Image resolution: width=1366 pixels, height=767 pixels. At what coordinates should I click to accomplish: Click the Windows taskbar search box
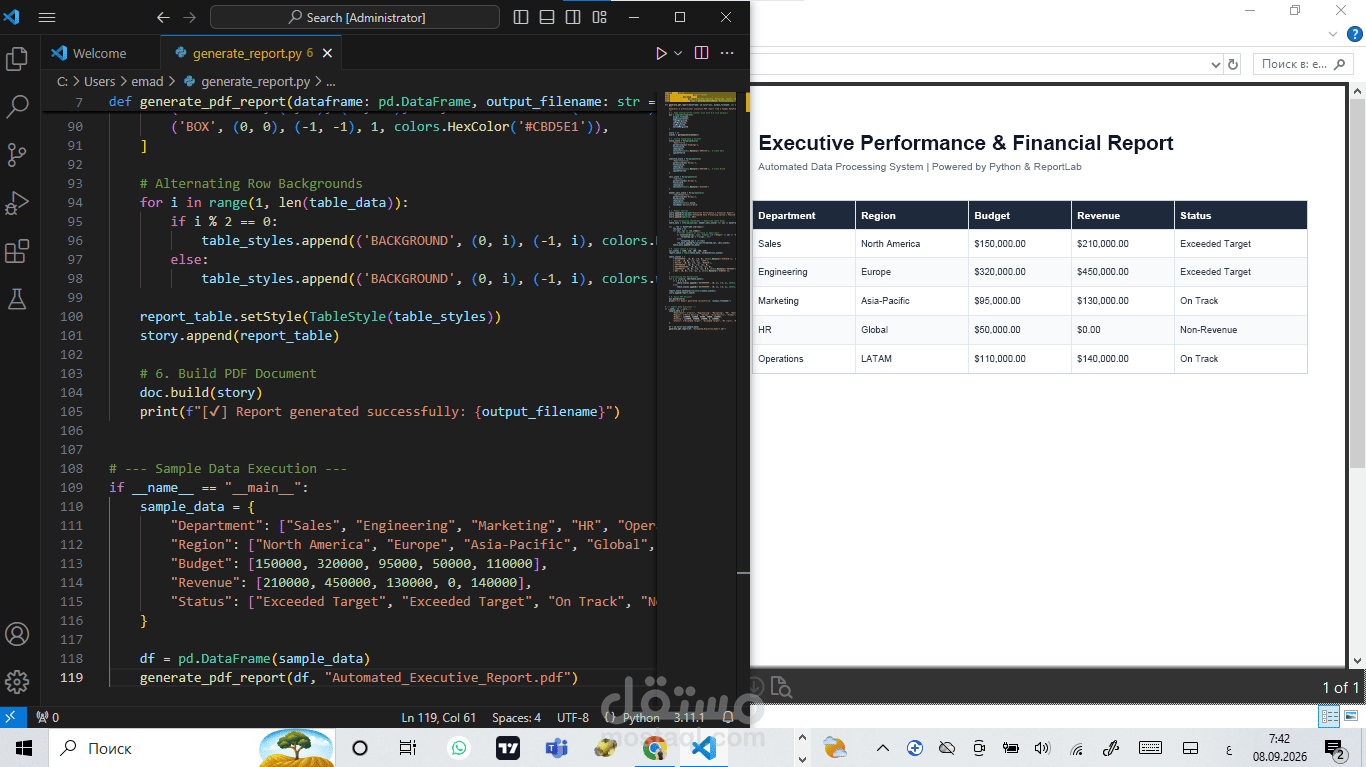click(x=152, y=748)
